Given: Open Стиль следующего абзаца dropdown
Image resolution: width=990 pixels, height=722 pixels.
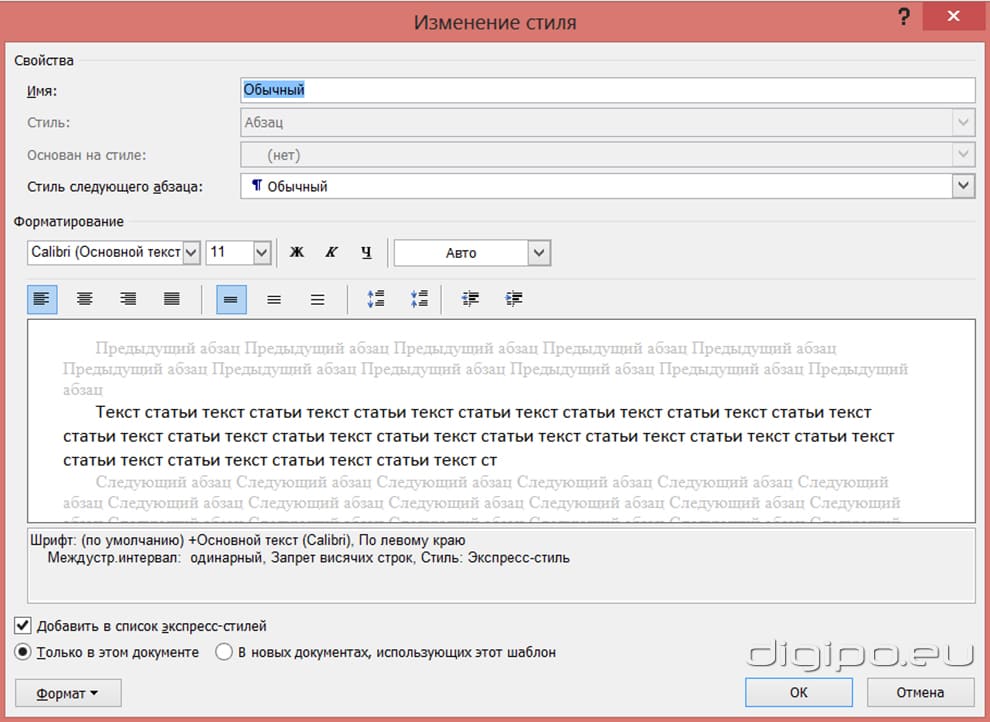Looking at the screenshot, I should click(x=963, y=186).
